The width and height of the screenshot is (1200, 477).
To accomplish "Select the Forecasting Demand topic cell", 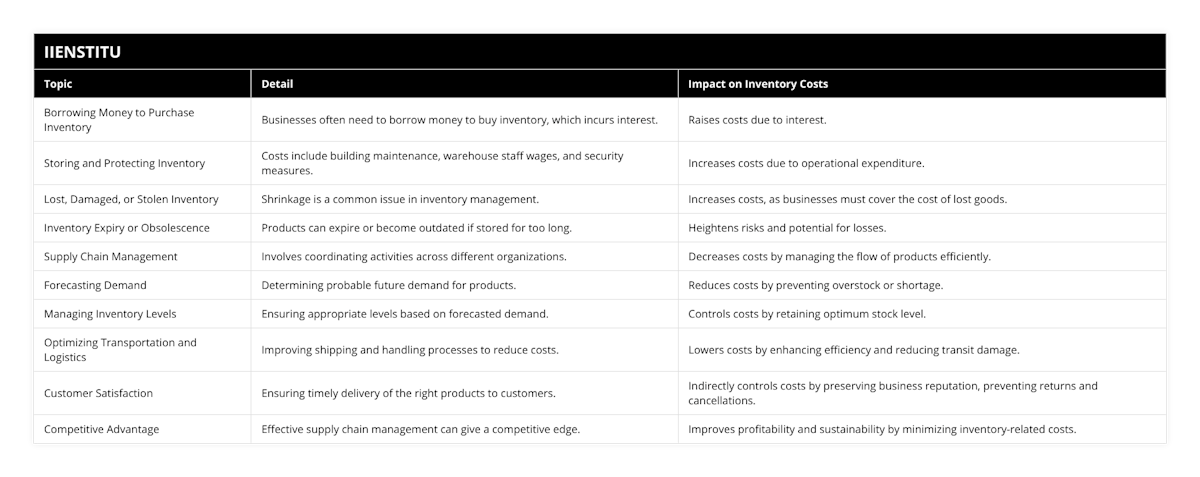I will pos(95,285).
